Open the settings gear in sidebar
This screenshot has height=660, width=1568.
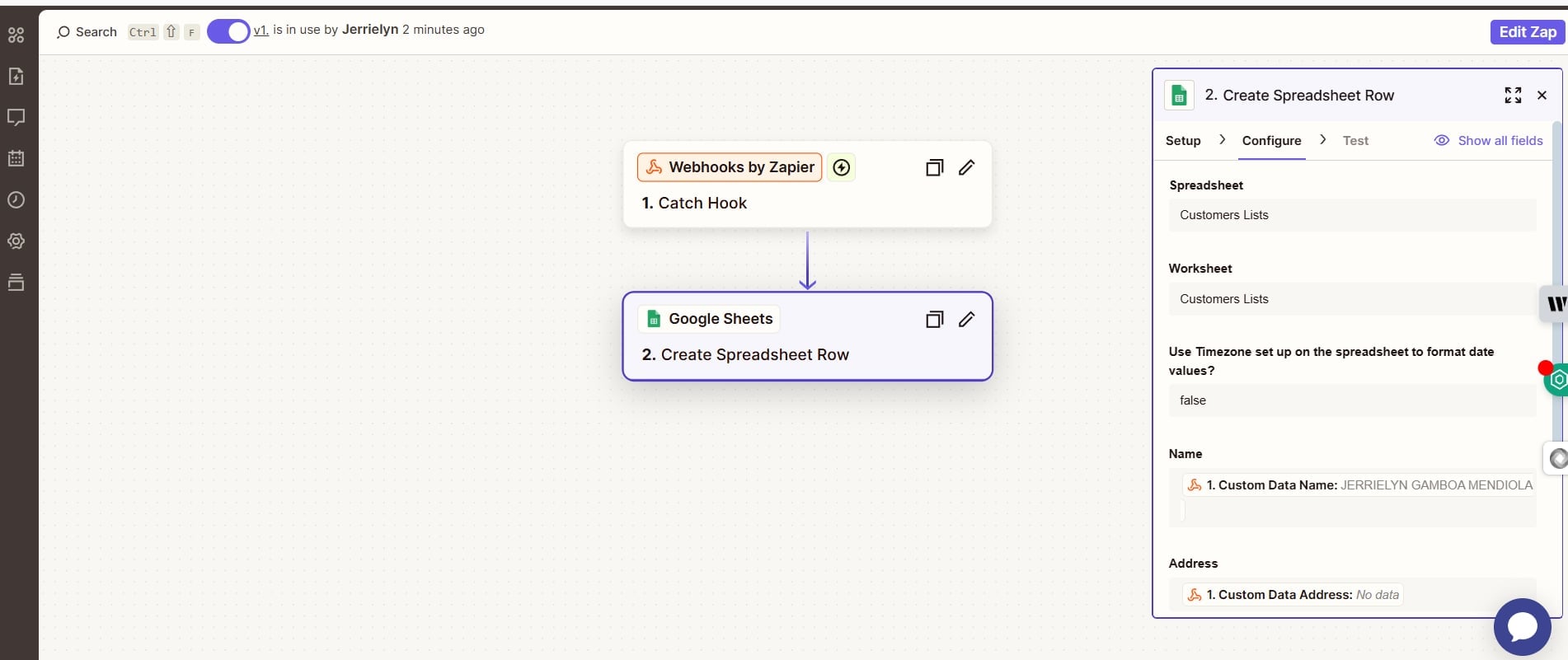[x=16, y=241]
